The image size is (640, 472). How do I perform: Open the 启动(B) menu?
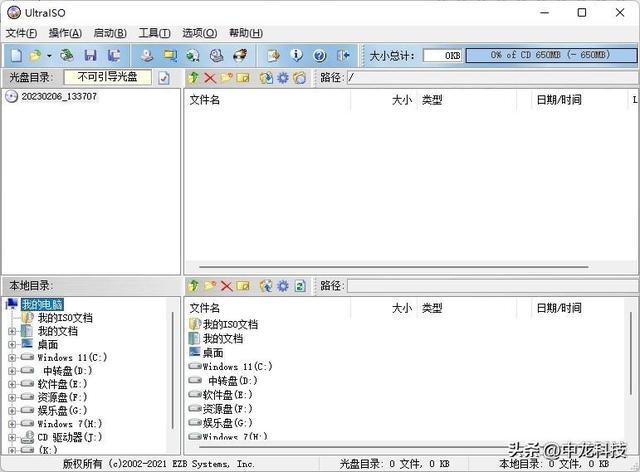110,33
